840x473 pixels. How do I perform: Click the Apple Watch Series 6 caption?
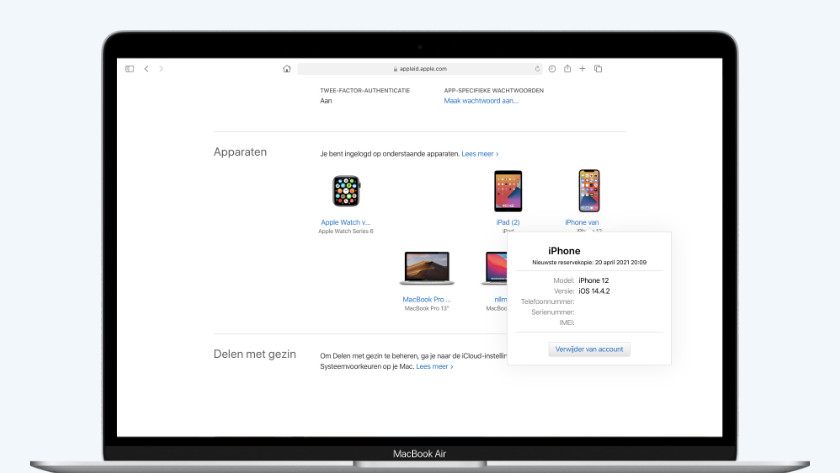point(346,231)
